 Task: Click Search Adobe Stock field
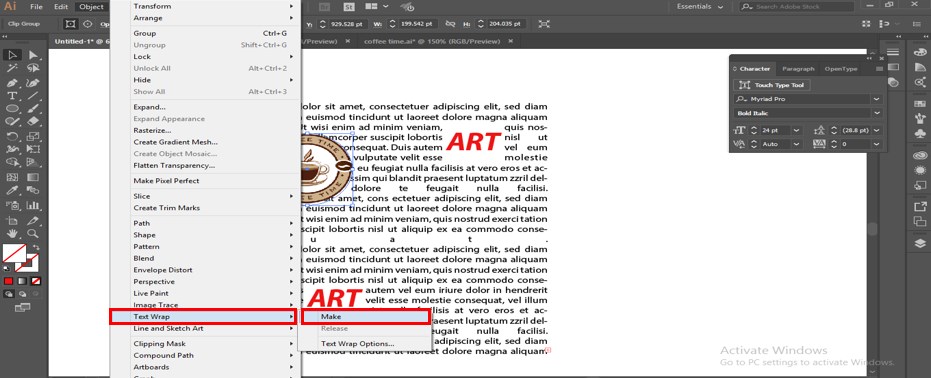(x=797, y=7)
